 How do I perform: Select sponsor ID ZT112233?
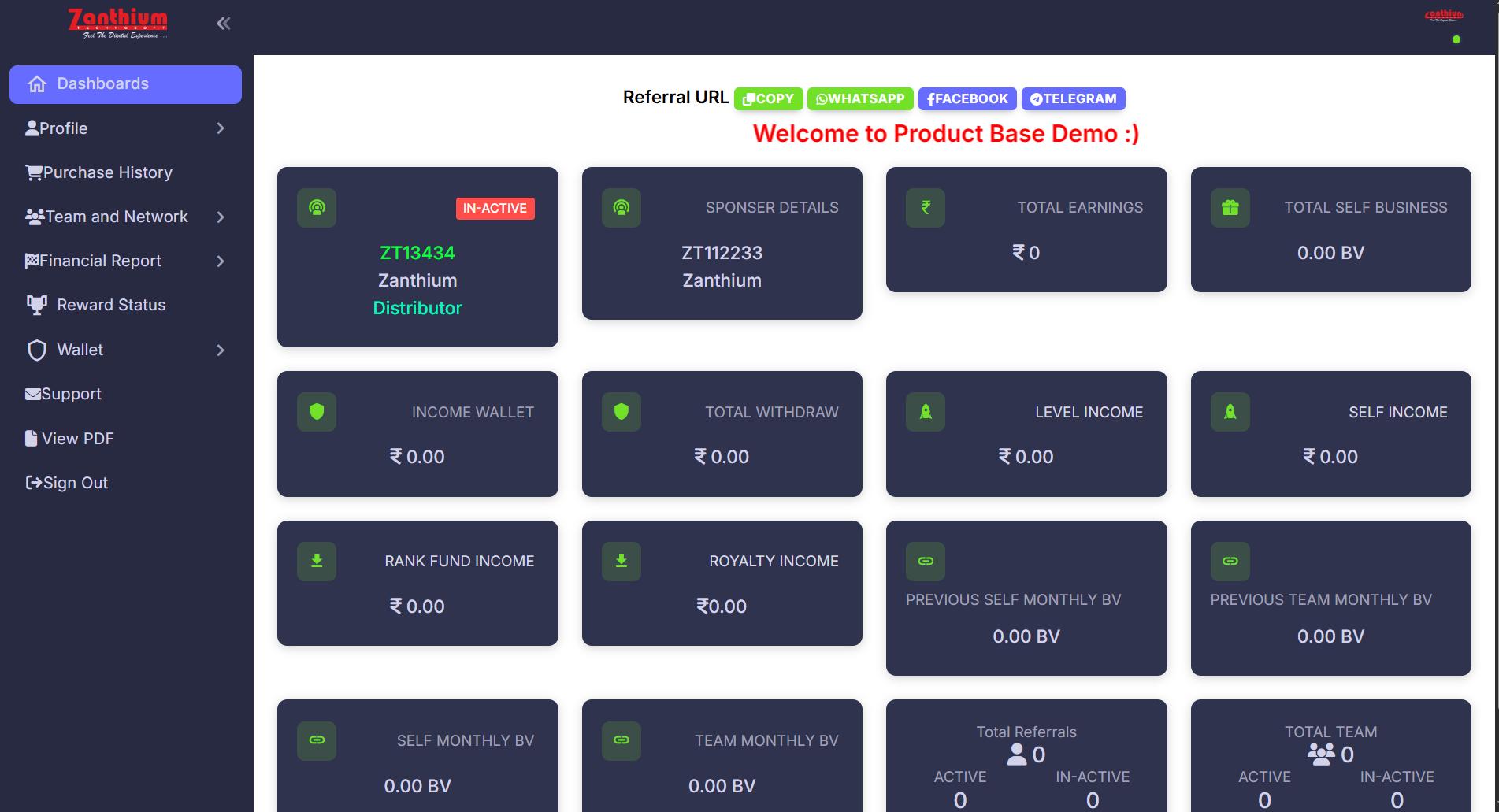(722, 253)
